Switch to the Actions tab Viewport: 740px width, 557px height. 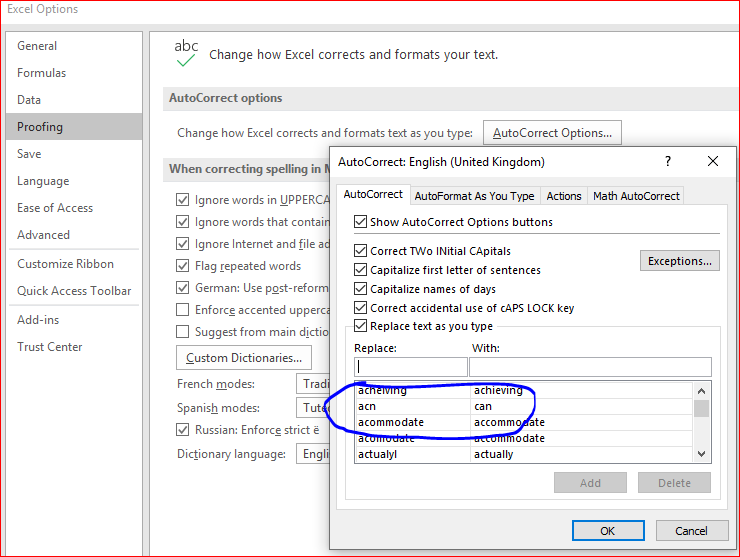(x=563, y=196)
